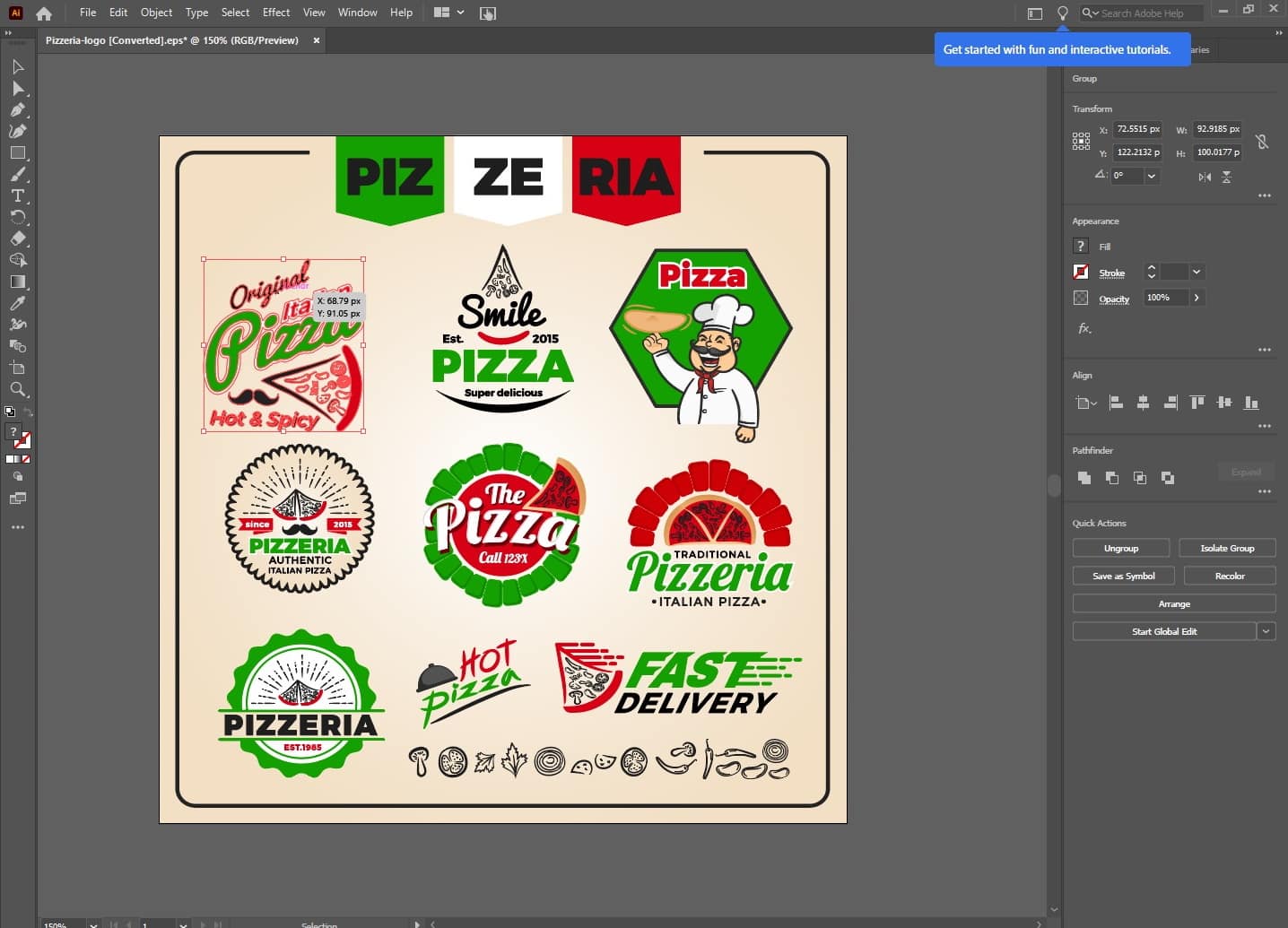Open the stroke weight dropdown in Appearance
The width and height of the screenshot is (1288, 928).
(1197, 272)
